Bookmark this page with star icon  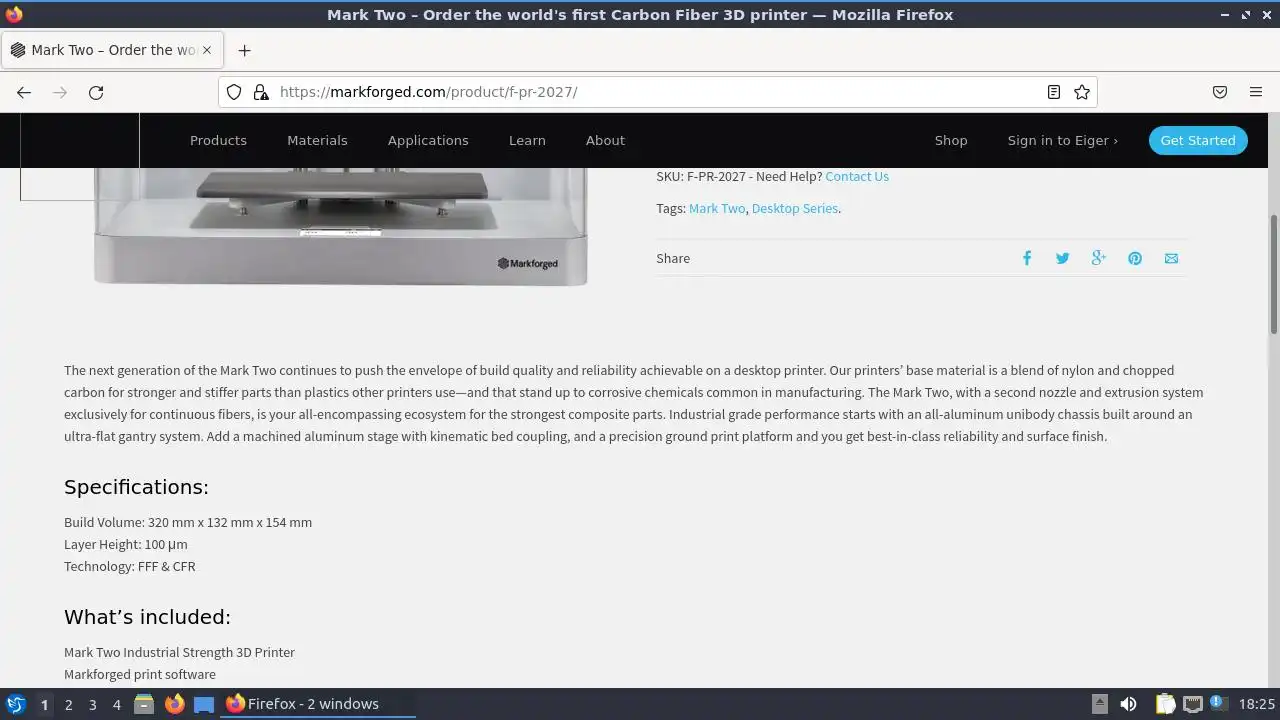point(1082,92)
